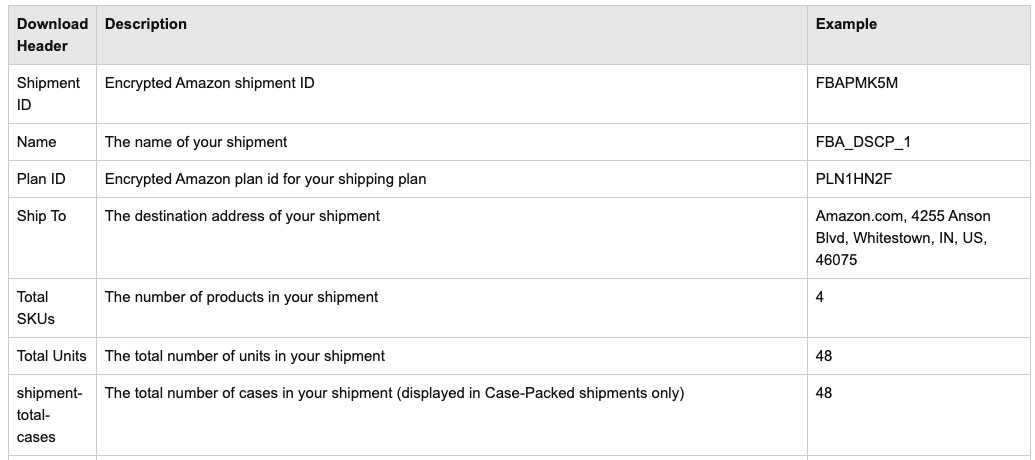Click the Whitestown Amazon.com example address
The width and height of the screenshot is (1035, 460).
[x=901, y=238]
